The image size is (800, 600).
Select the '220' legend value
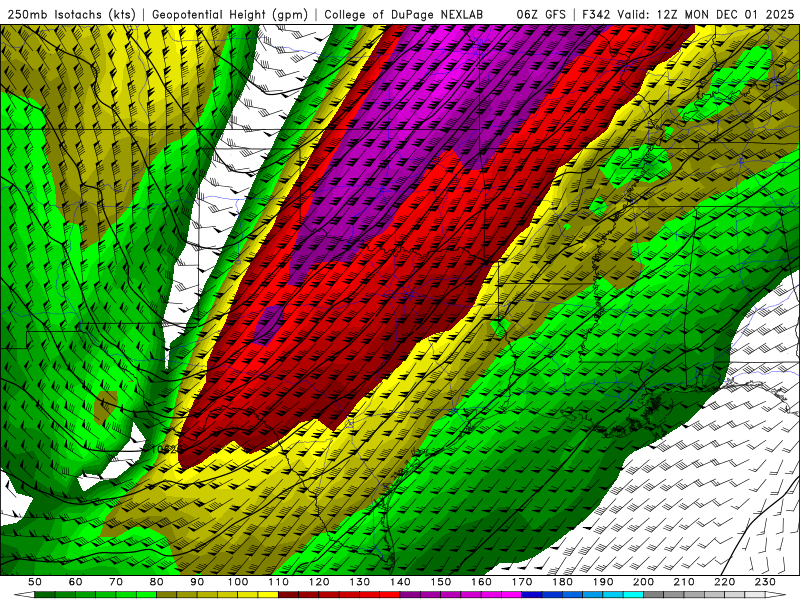(x=724, y=582)
